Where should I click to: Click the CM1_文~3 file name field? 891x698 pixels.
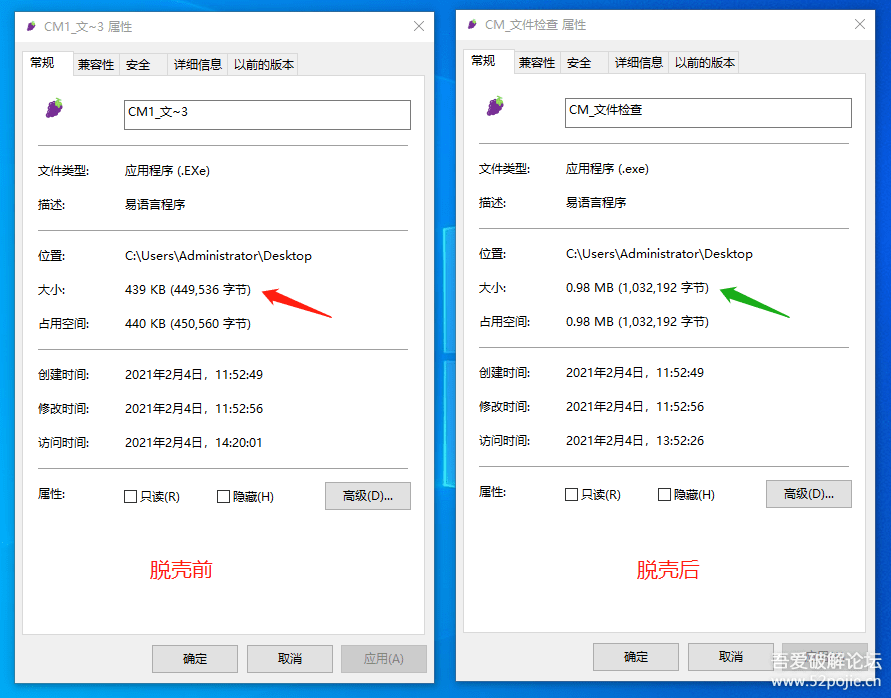[266, 114]
